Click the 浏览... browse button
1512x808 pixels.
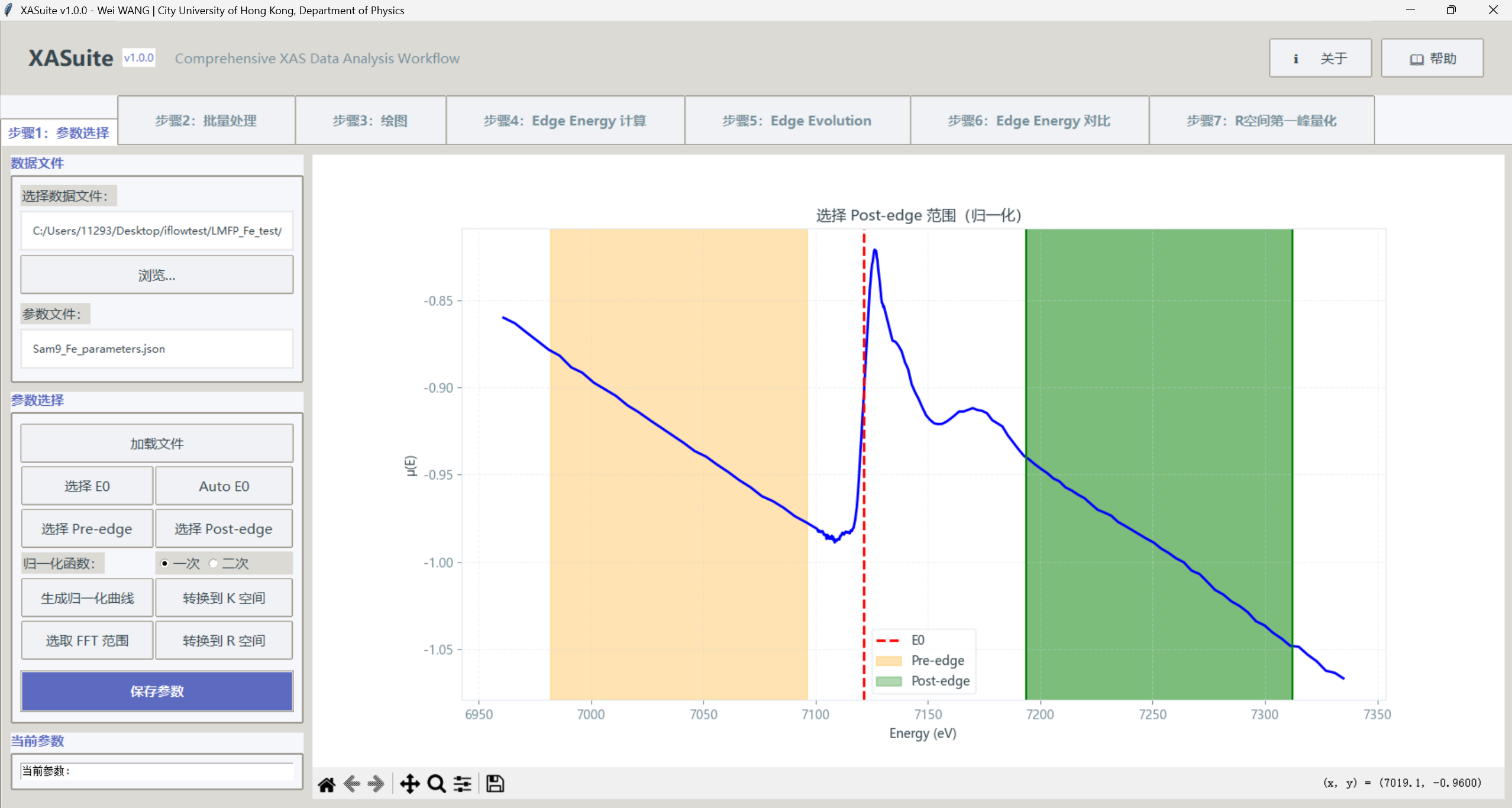pyautogui.click(x=157, y=275)
